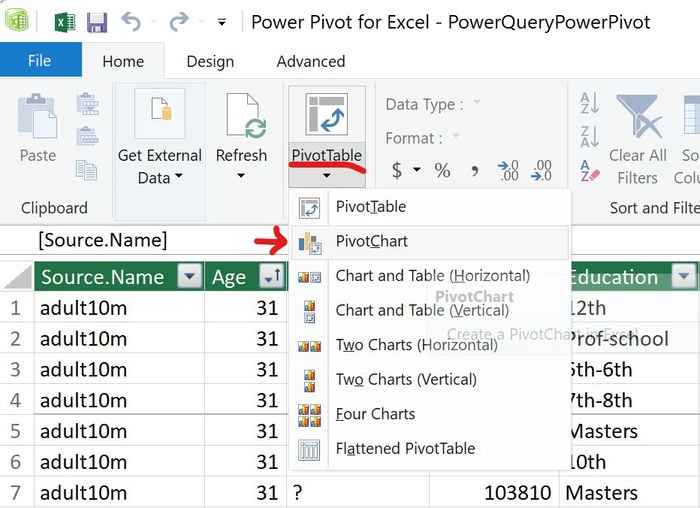Redo the last action
This screenshot has width=700, height=508.
tap(179, 21)
